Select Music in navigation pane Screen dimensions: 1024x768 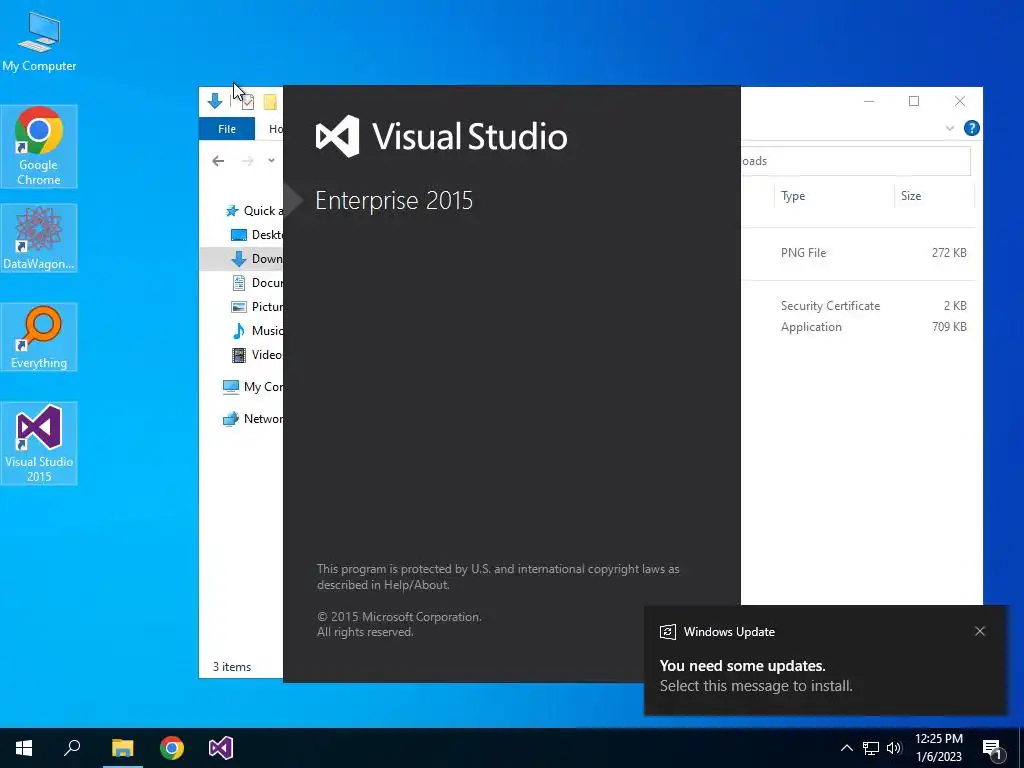tap(257, 330)
